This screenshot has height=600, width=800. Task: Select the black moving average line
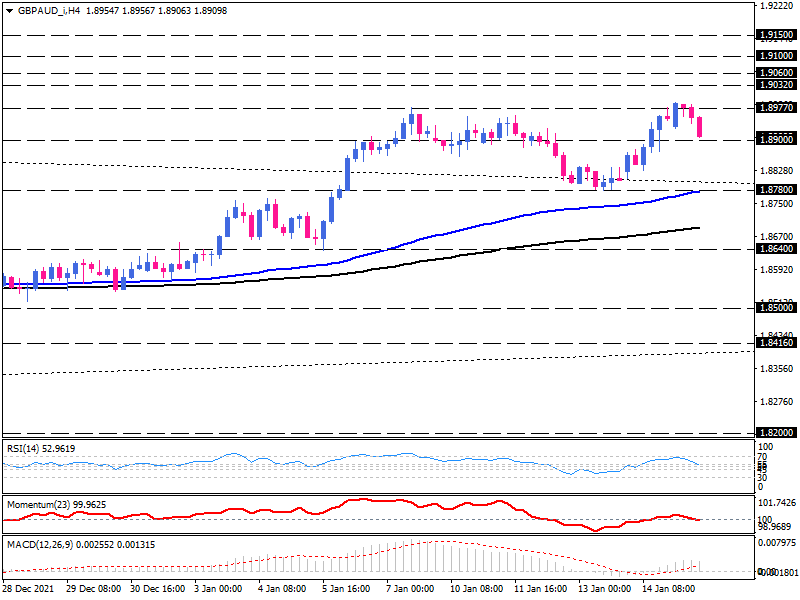(x=500, y=250)
